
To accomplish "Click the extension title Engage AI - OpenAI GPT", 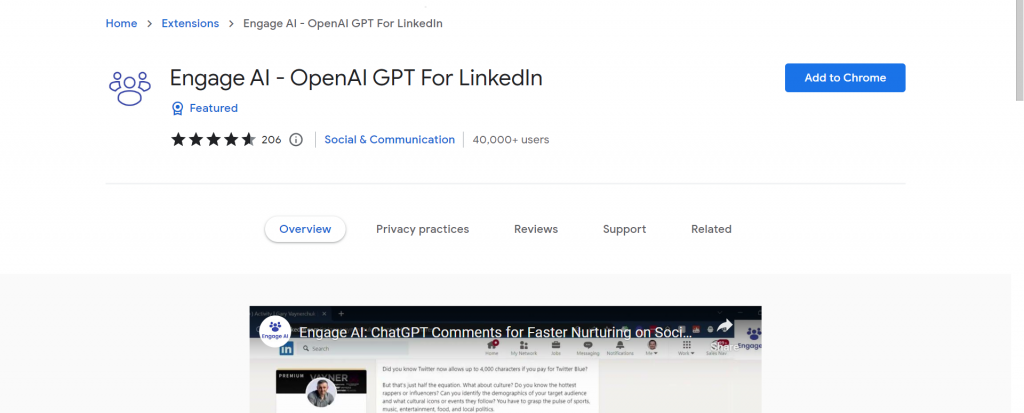I will (356, 78).
